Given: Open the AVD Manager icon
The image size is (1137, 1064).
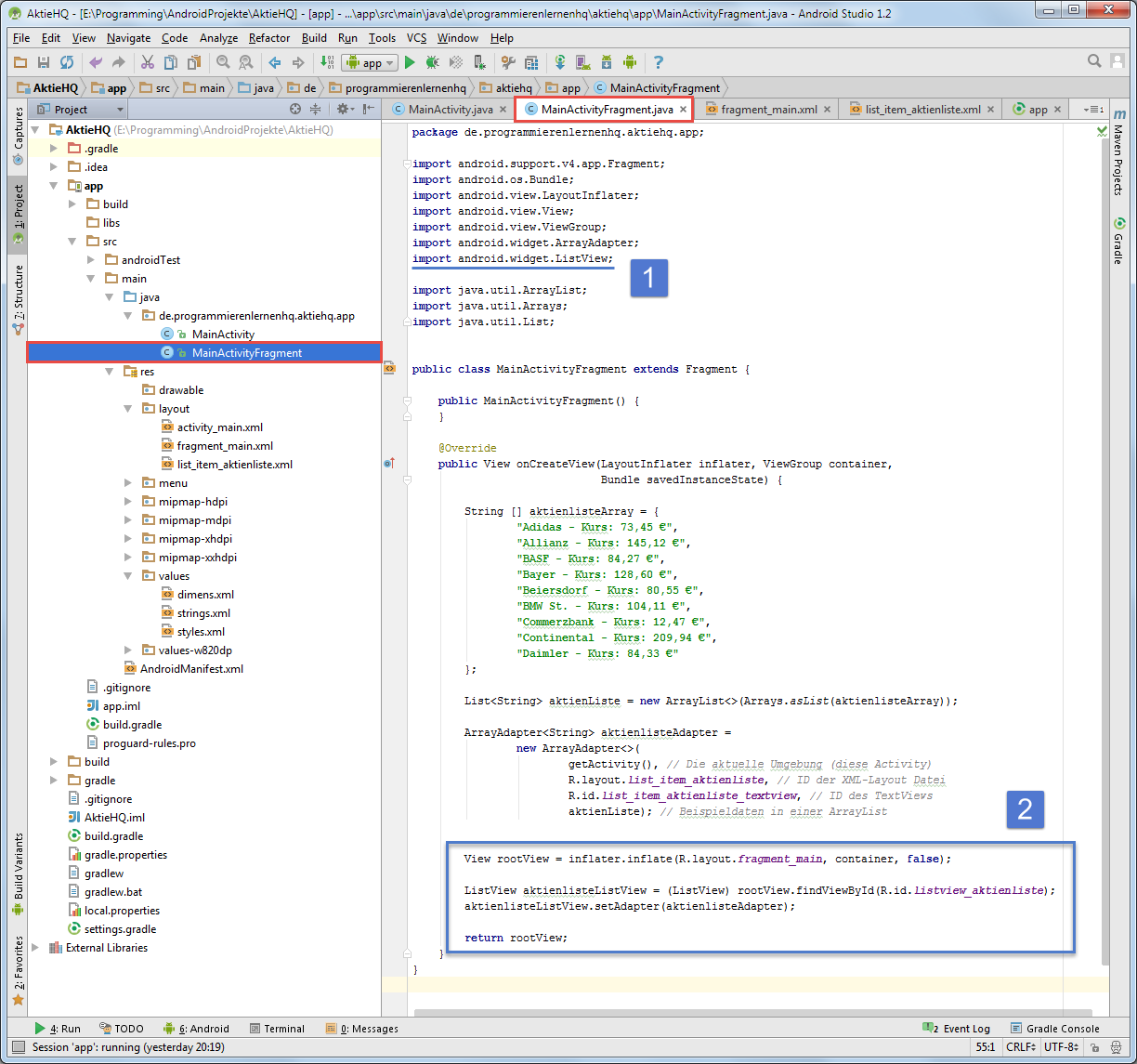Looking at the screenshot, I should click(x=583, y=62).
